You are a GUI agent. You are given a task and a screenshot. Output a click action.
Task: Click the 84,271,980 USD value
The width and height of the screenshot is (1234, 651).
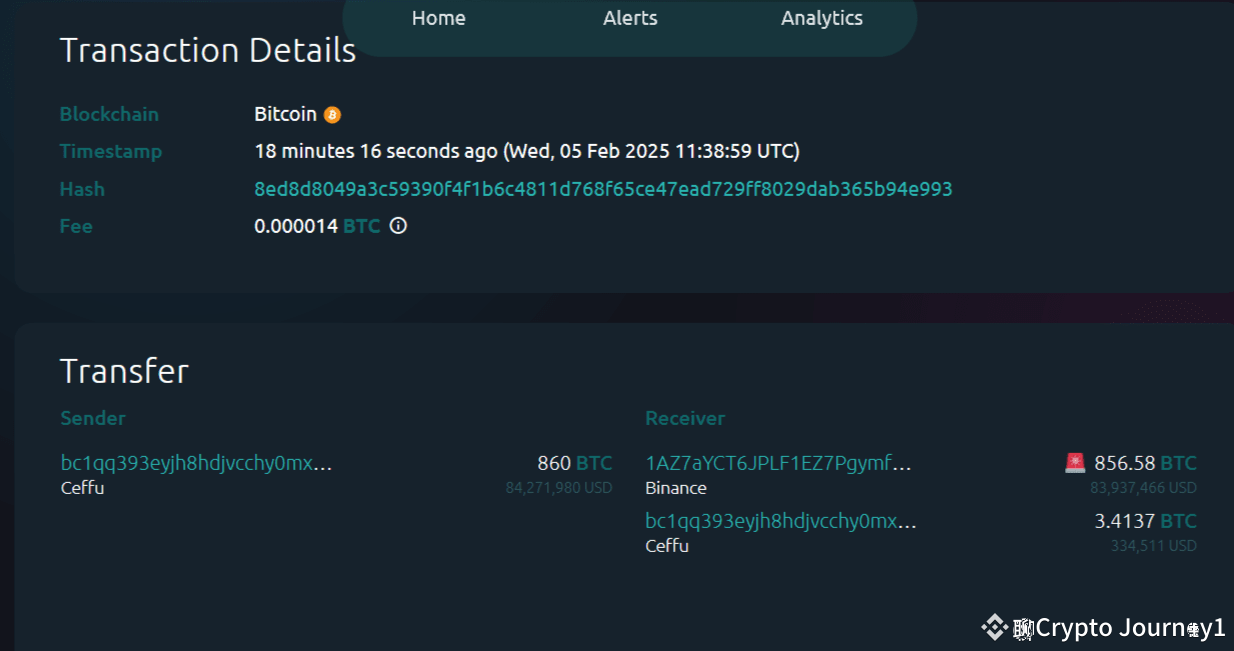point(559,487)
